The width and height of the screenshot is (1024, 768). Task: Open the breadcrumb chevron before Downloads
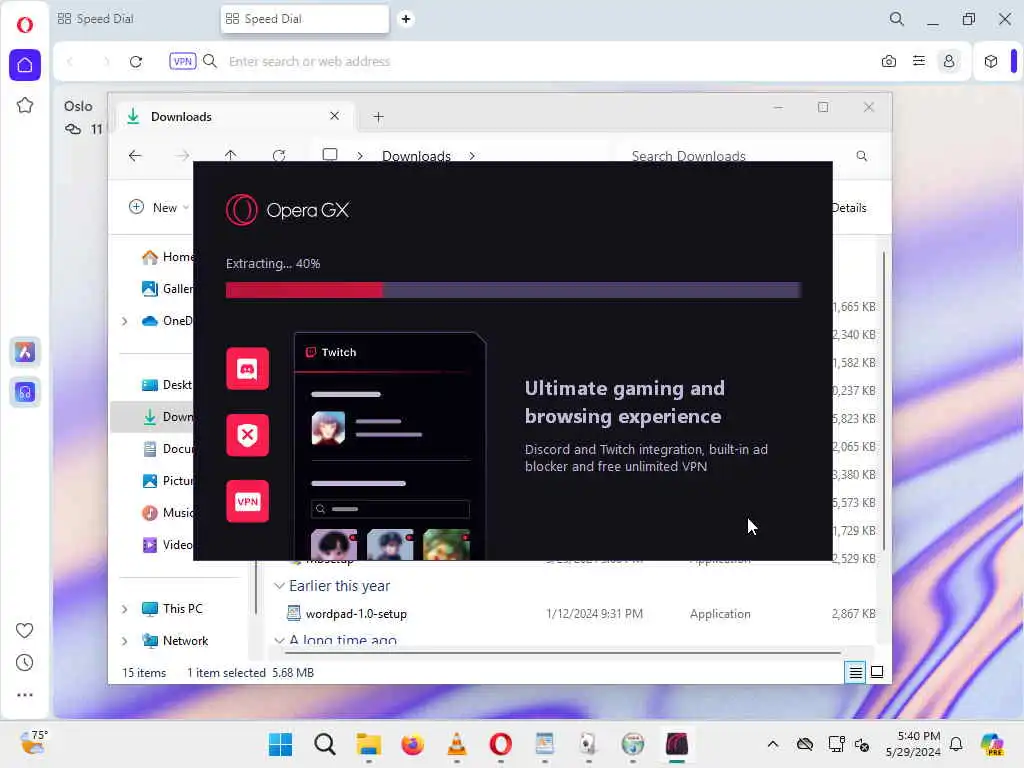[360, 156]
